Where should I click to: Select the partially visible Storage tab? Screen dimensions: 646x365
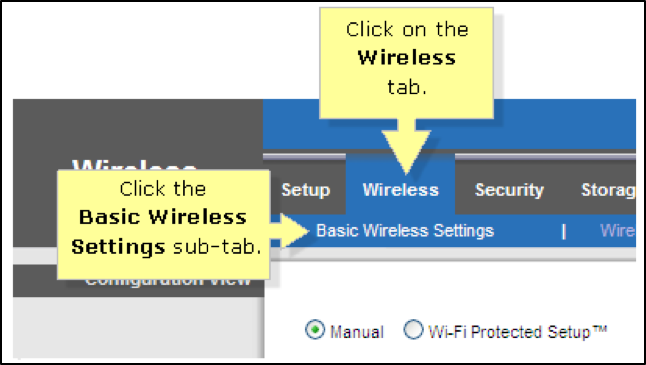pyautogui.click(x=608, y=190)
